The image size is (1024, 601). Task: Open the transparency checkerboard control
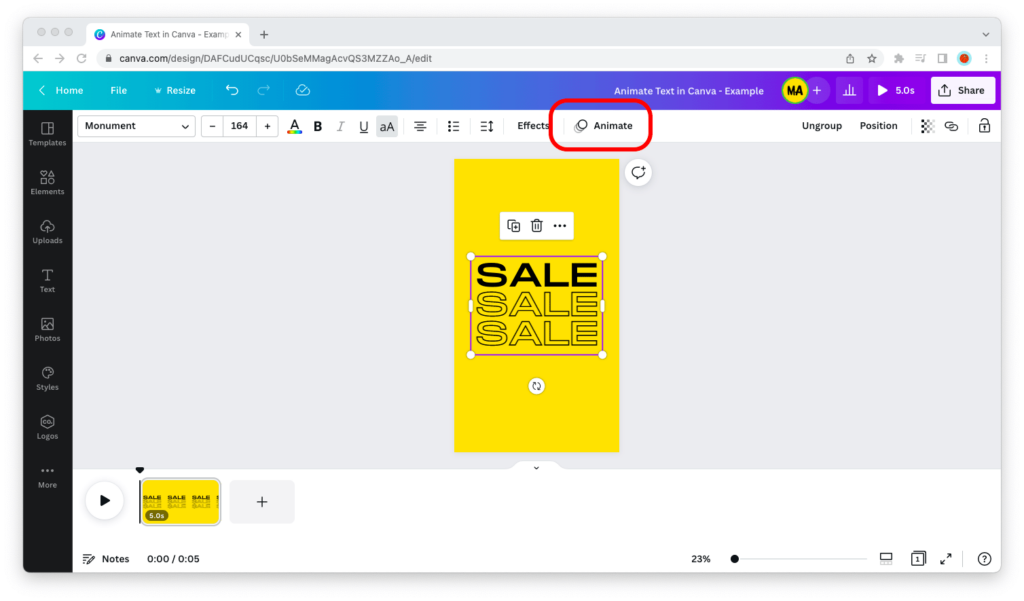point(927,126)
